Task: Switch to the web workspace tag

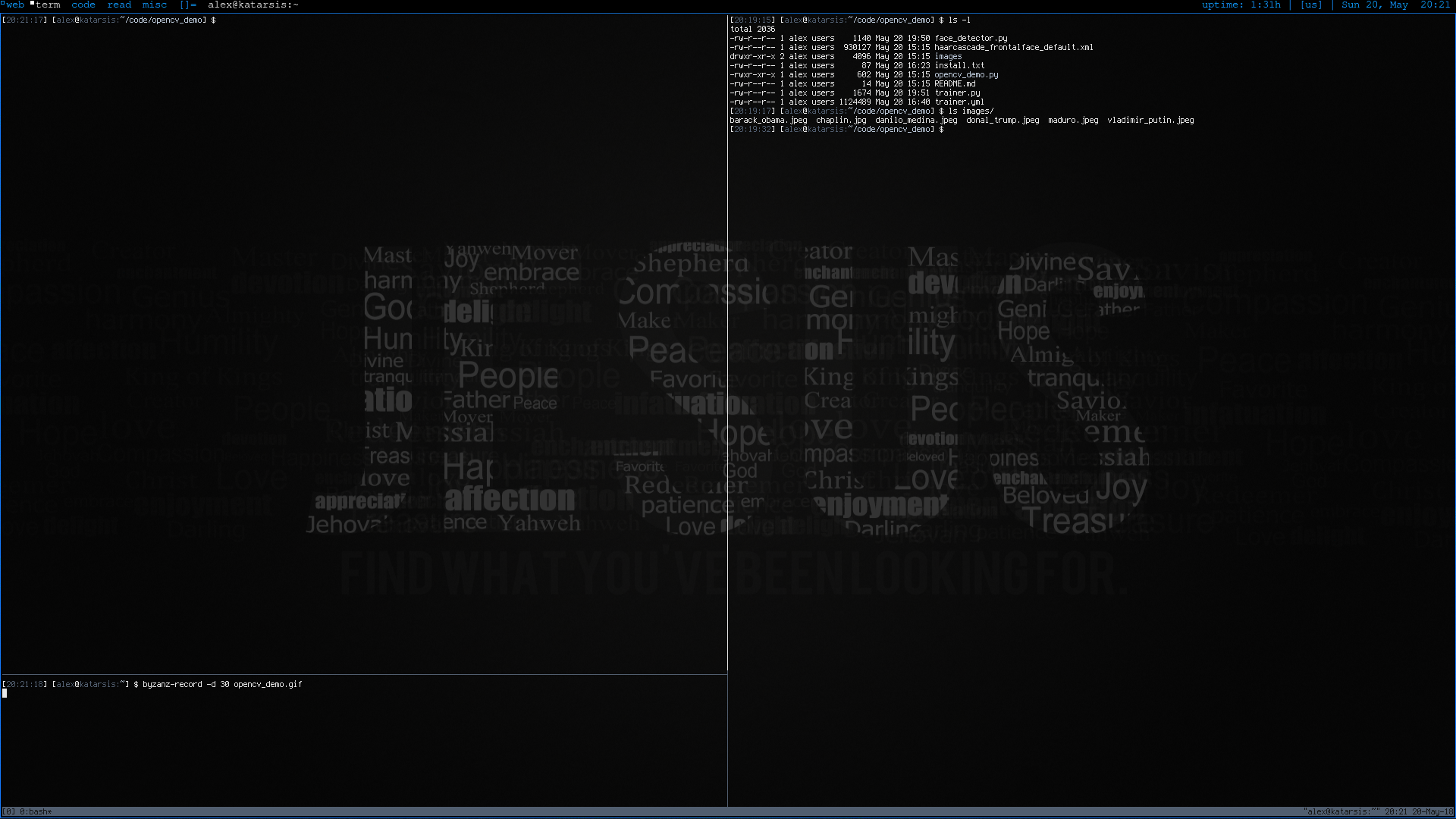Action: pyautogui.click(x=14, y=5)
